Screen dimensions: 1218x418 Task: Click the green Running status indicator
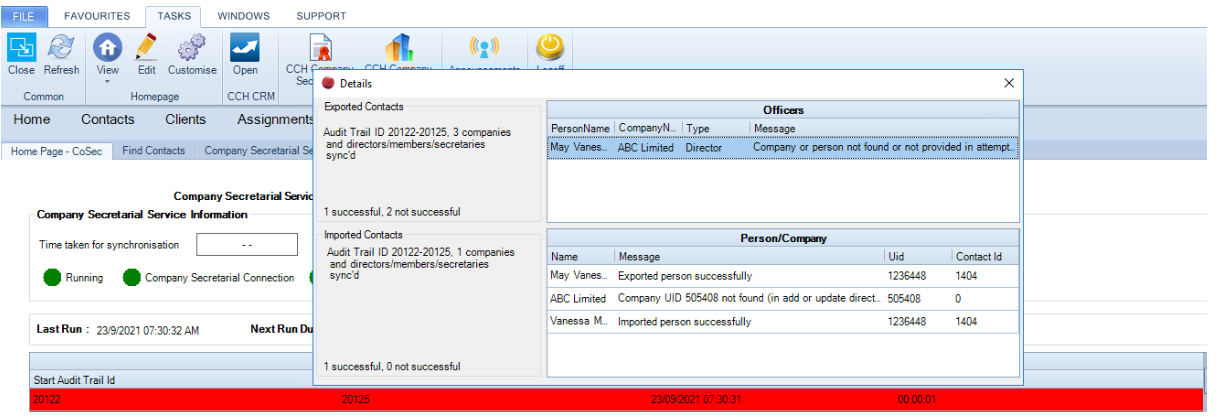point(53,277)
